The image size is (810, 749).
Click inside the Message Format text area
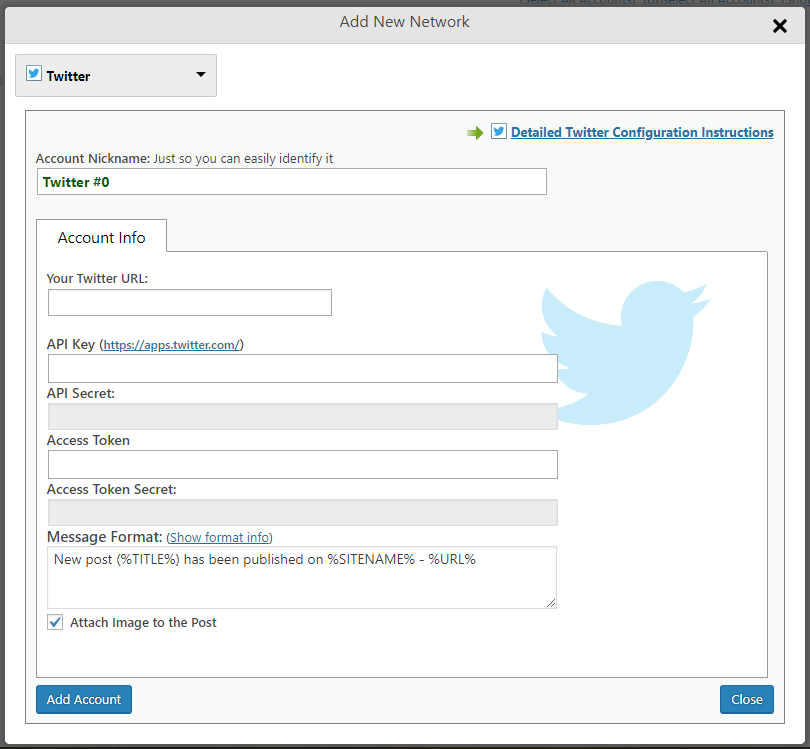pos(302,578)
